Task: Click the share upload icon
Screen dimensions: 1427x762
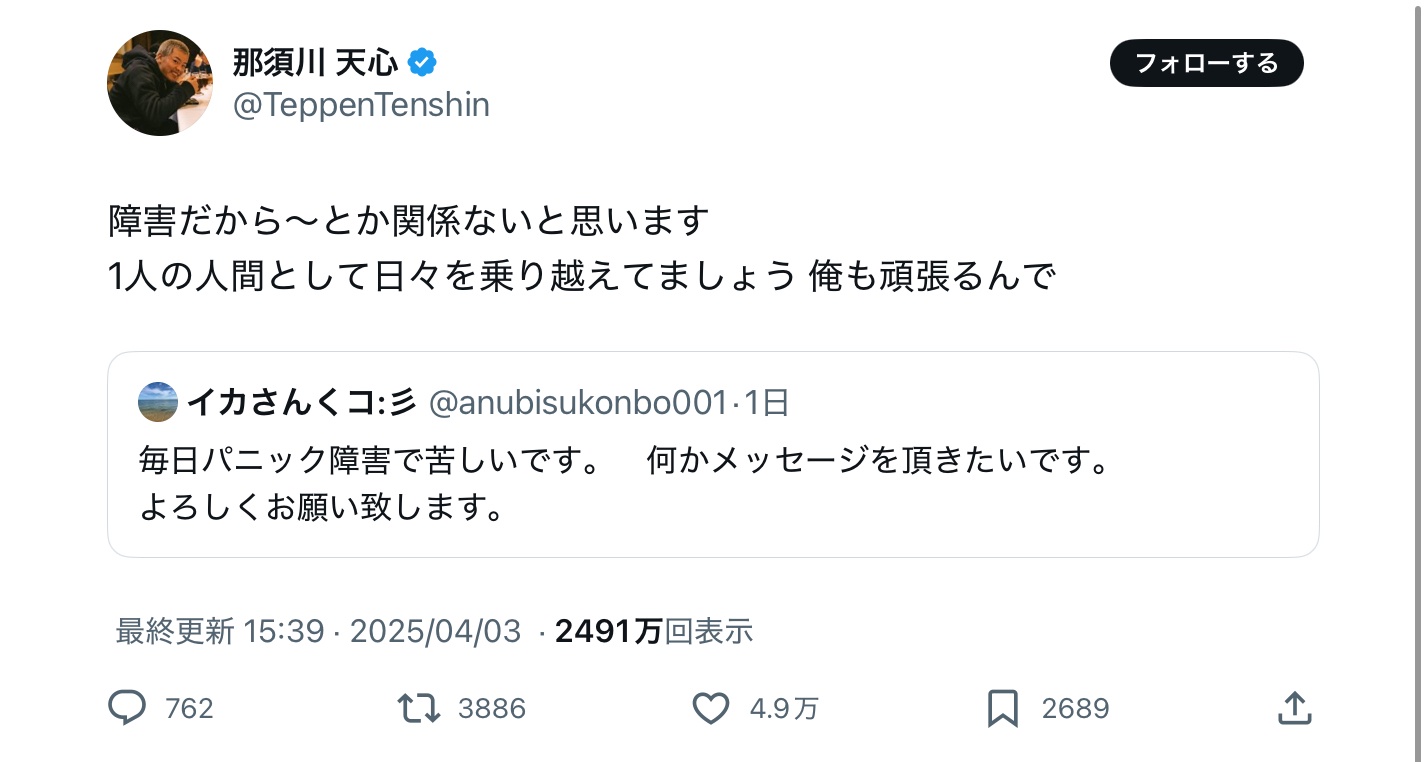Action: (1294, 708)
